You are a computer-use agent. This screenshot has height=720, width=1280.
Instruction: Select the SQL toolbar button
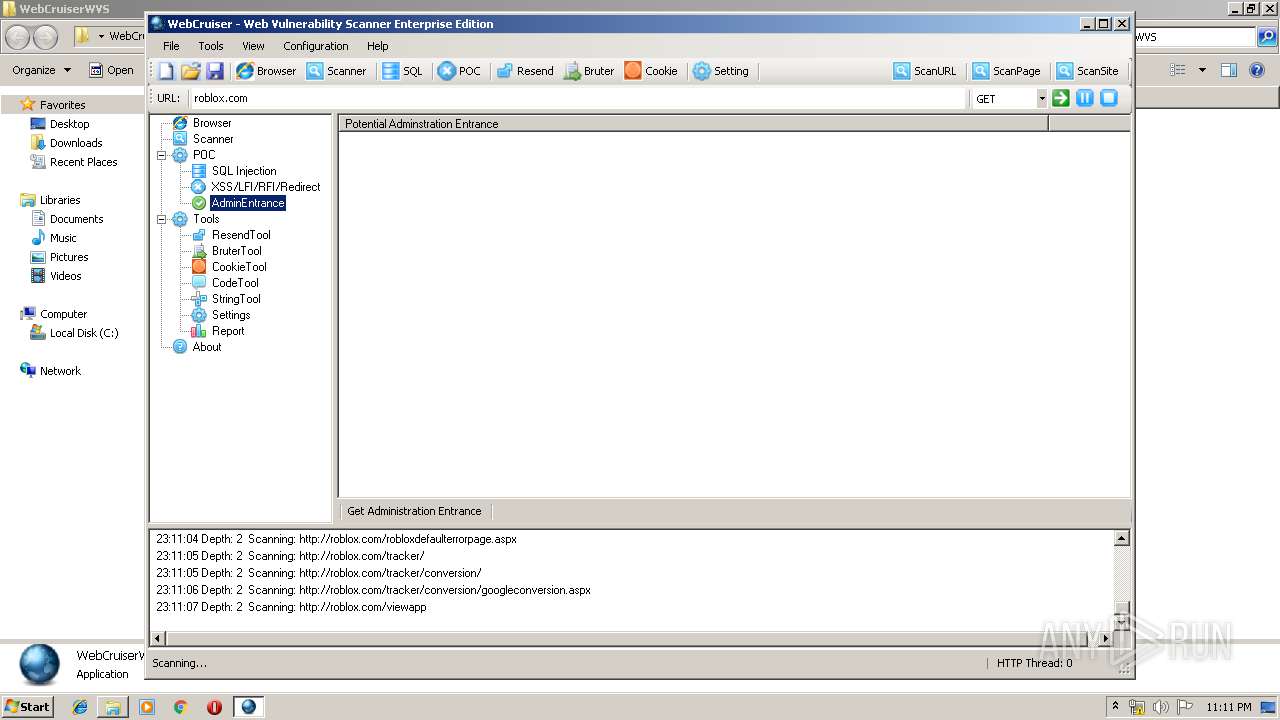coord(402,71)
